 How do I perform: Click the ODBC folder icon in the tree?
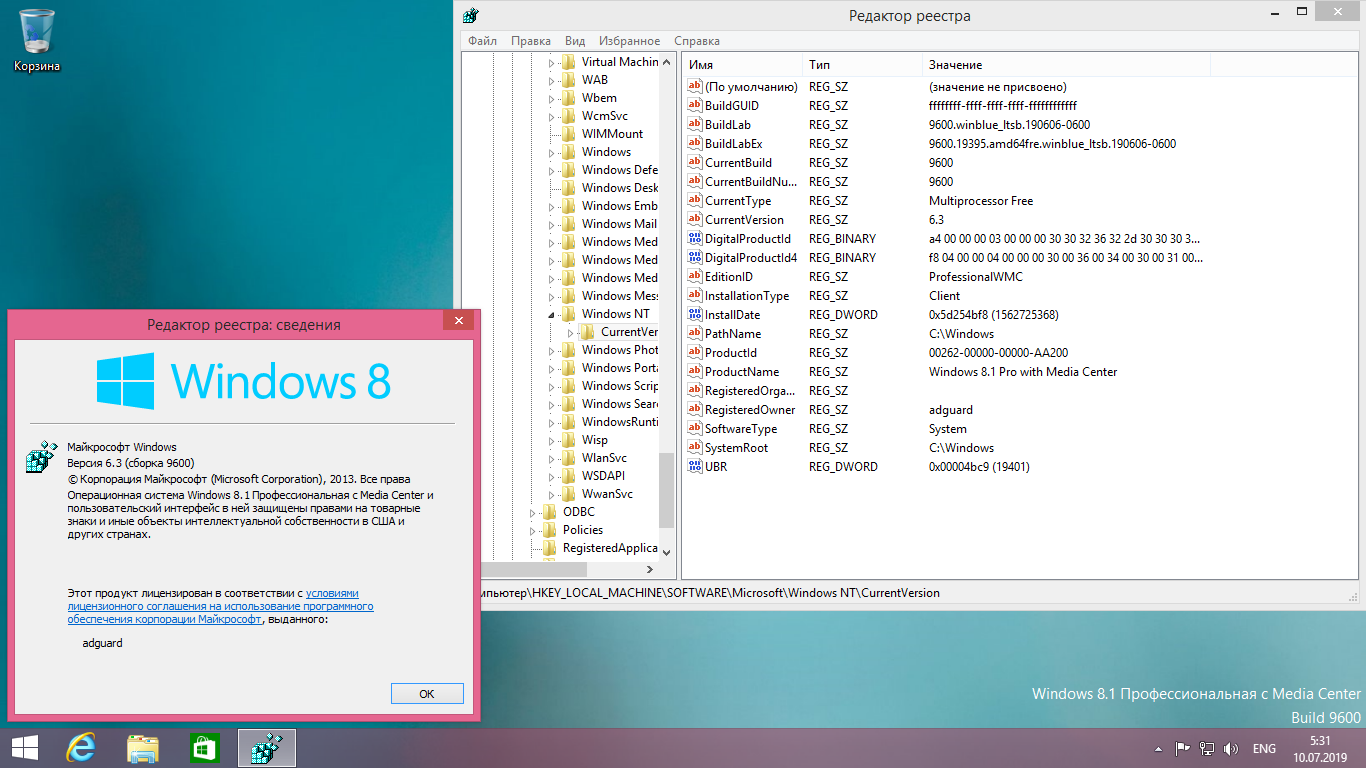tap(550, 512)
